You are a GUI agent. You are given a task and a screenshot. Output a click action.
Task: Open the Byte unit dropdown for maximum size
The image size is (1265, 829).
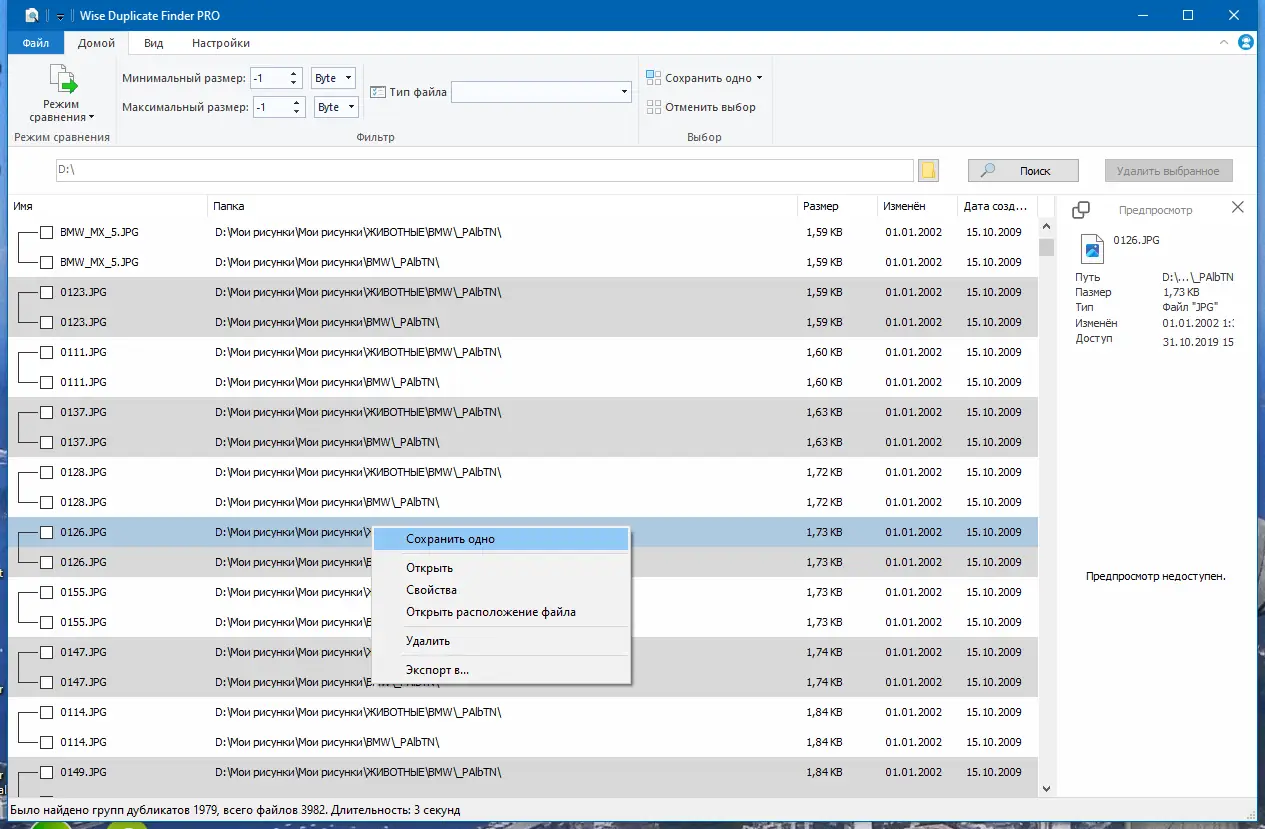(350, 107)
